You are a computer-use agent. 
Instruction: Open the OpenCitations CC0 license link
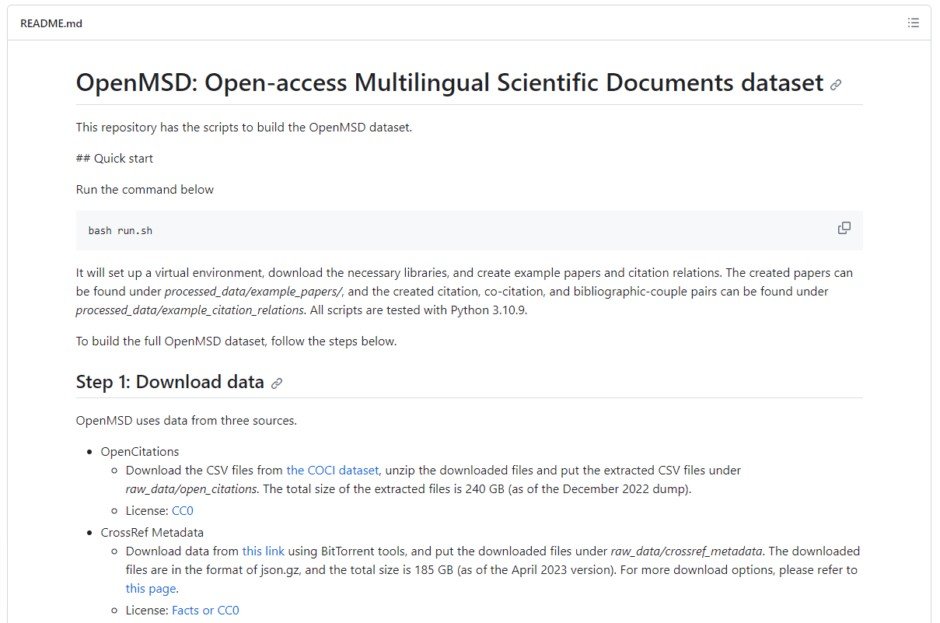(181, 510)
